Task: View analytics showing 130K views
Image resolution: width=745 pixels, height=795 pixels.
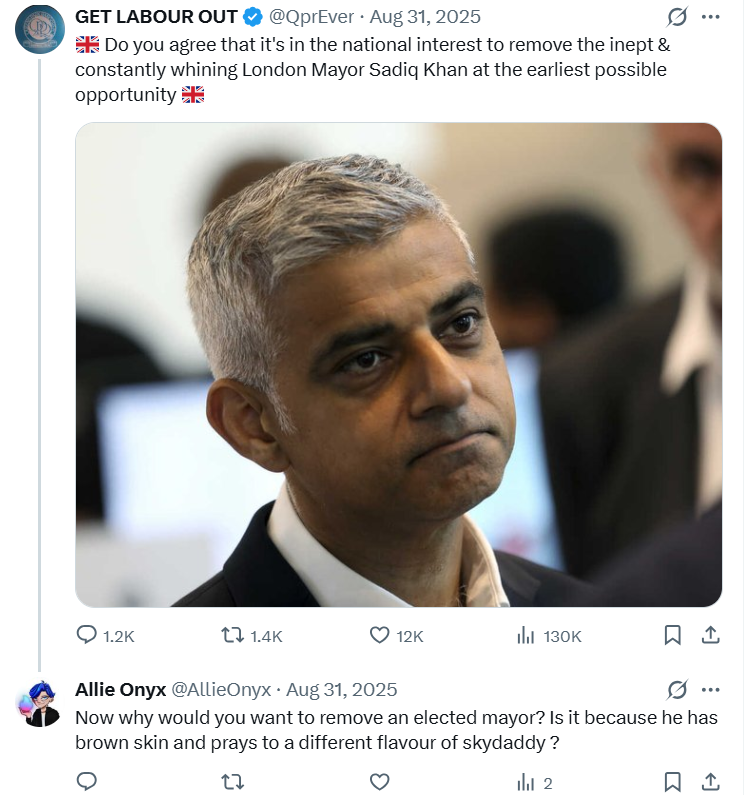Action: (525, 635)
